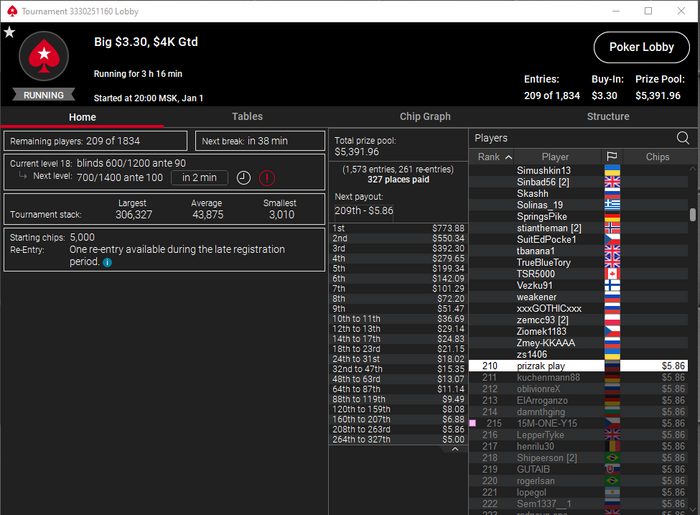Sort players by Rank column arrow
Screen dimensions: 700x515
pyautogui.click(x=508, y=157)
